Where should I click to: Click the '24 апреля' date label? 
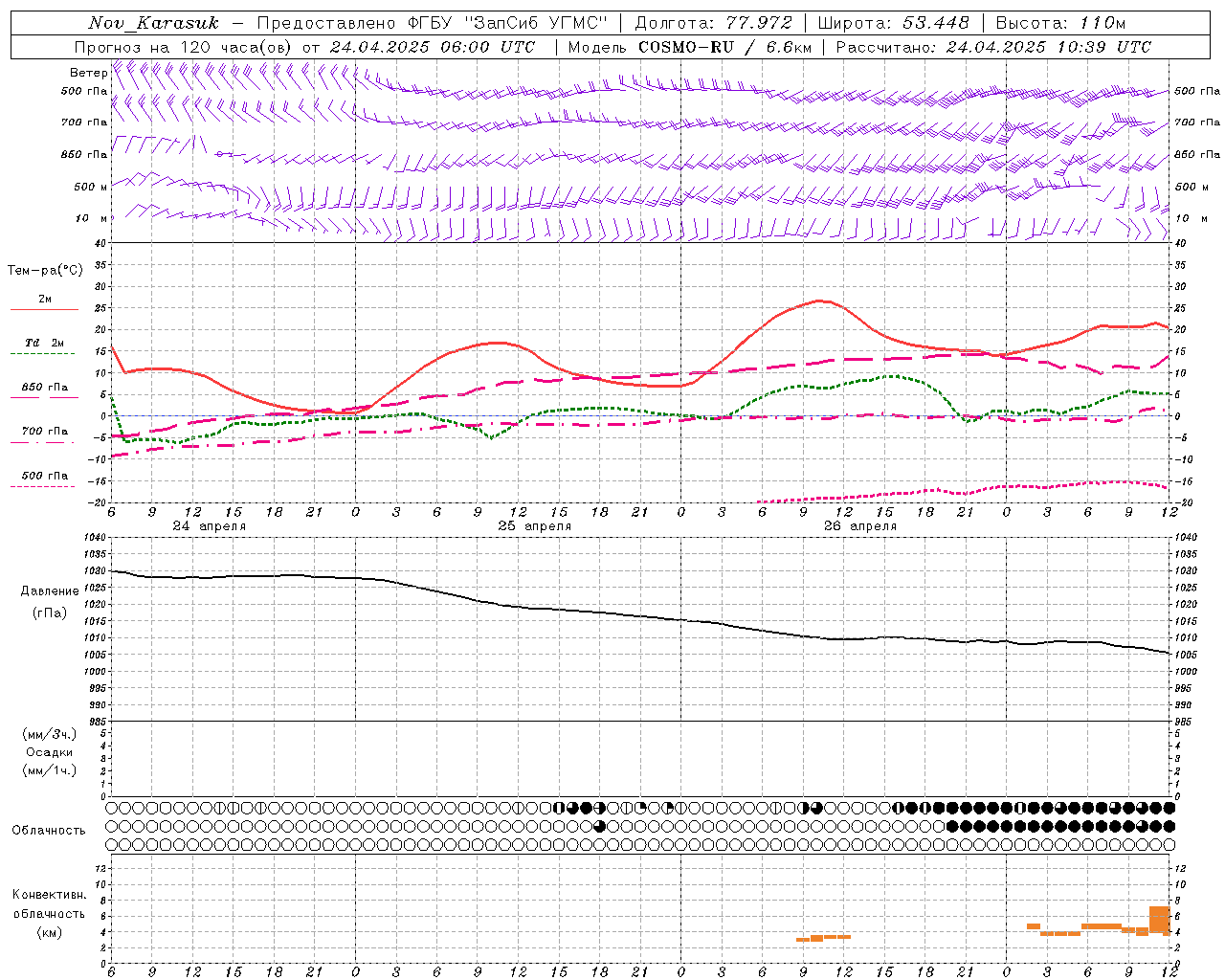click(209, 526)
